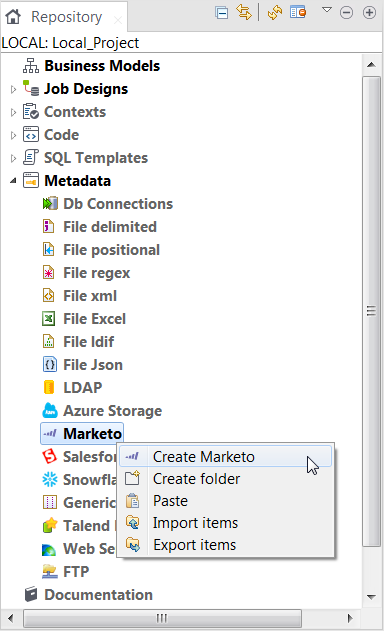Choose Paste from context menu
This screenshot has height=631, width=384.
click(225, 501)
